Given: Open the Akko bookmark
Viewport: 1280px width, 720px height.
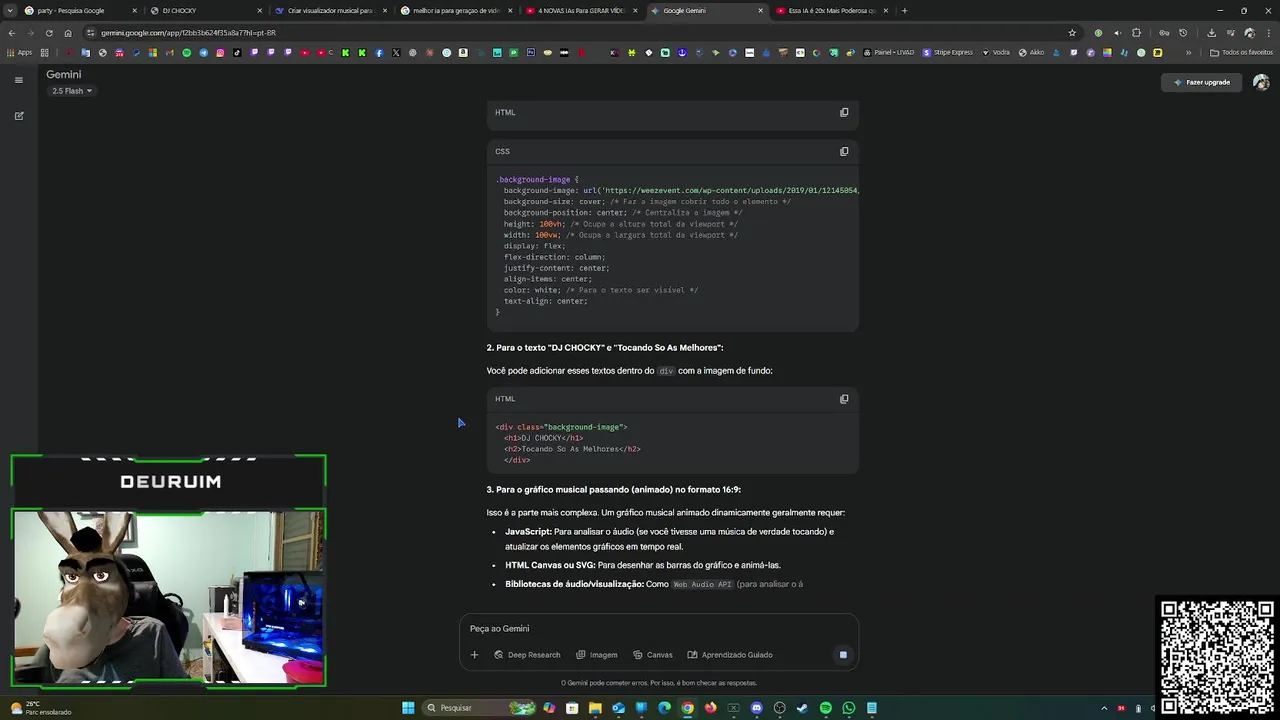Looking at the screenshot, I should (1031, 53).
